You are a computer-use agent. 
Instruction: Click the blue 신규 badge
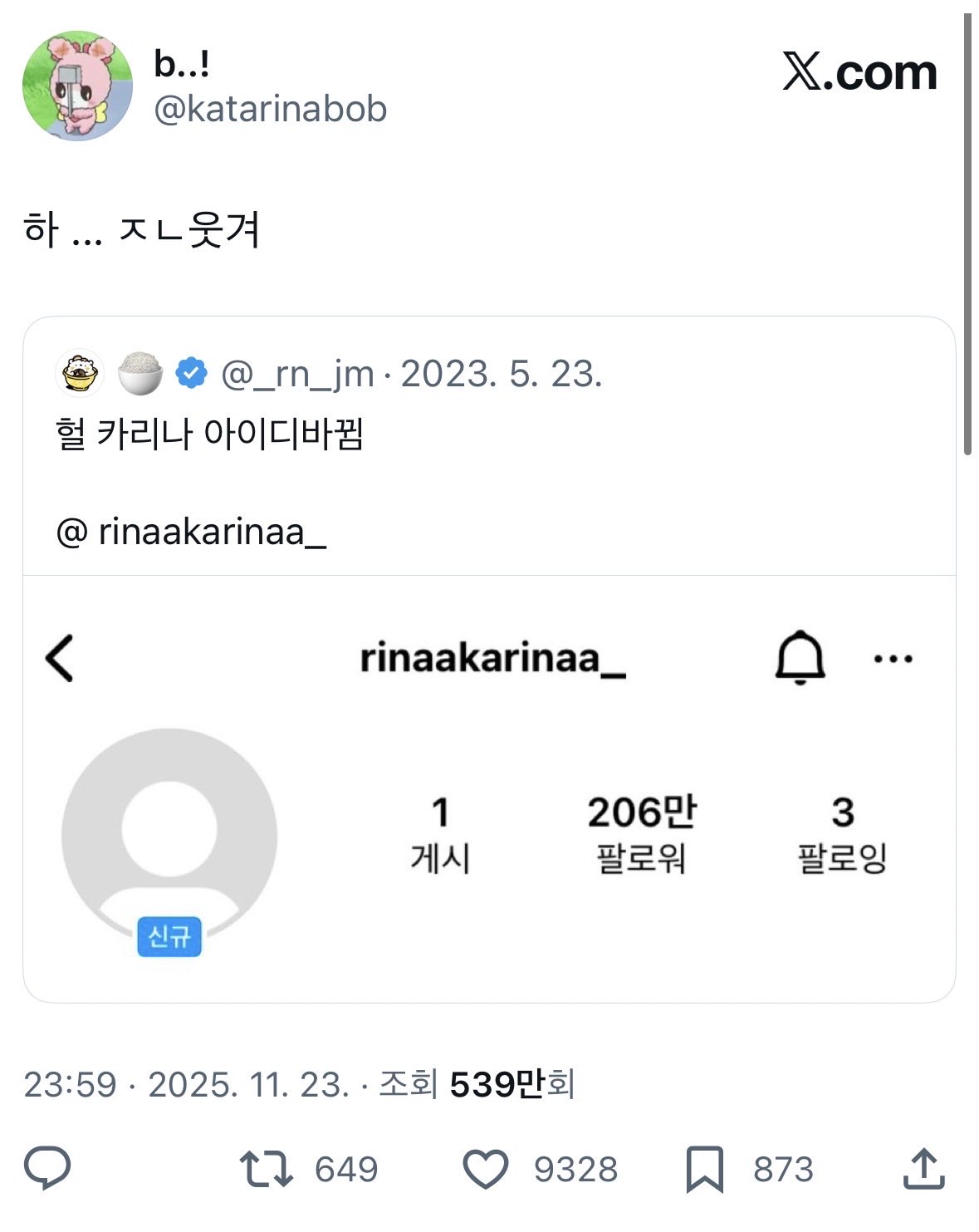tap(169, 936)
